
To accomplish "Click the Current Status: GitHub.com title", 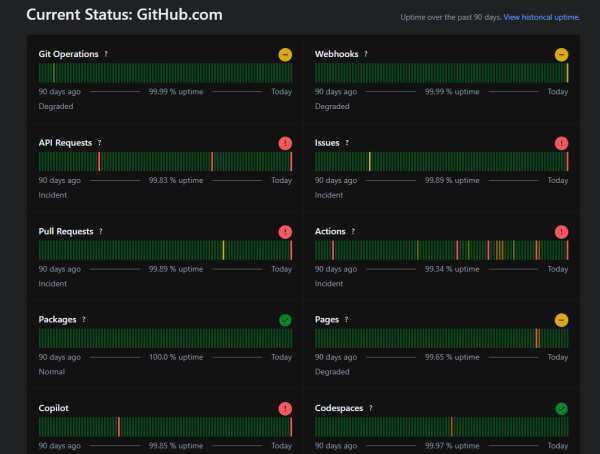I will (124, 15).
